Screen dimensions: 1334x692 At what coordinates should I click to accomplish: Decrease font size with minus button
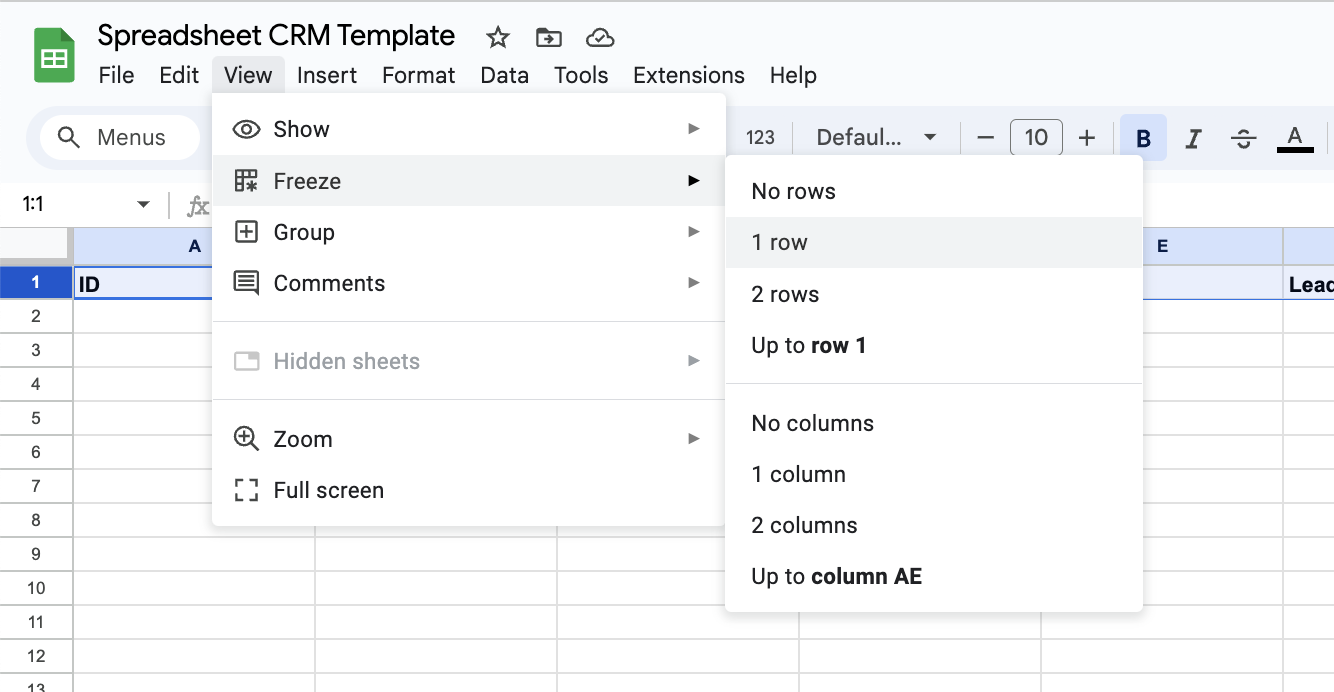click(x=985, y=138)
